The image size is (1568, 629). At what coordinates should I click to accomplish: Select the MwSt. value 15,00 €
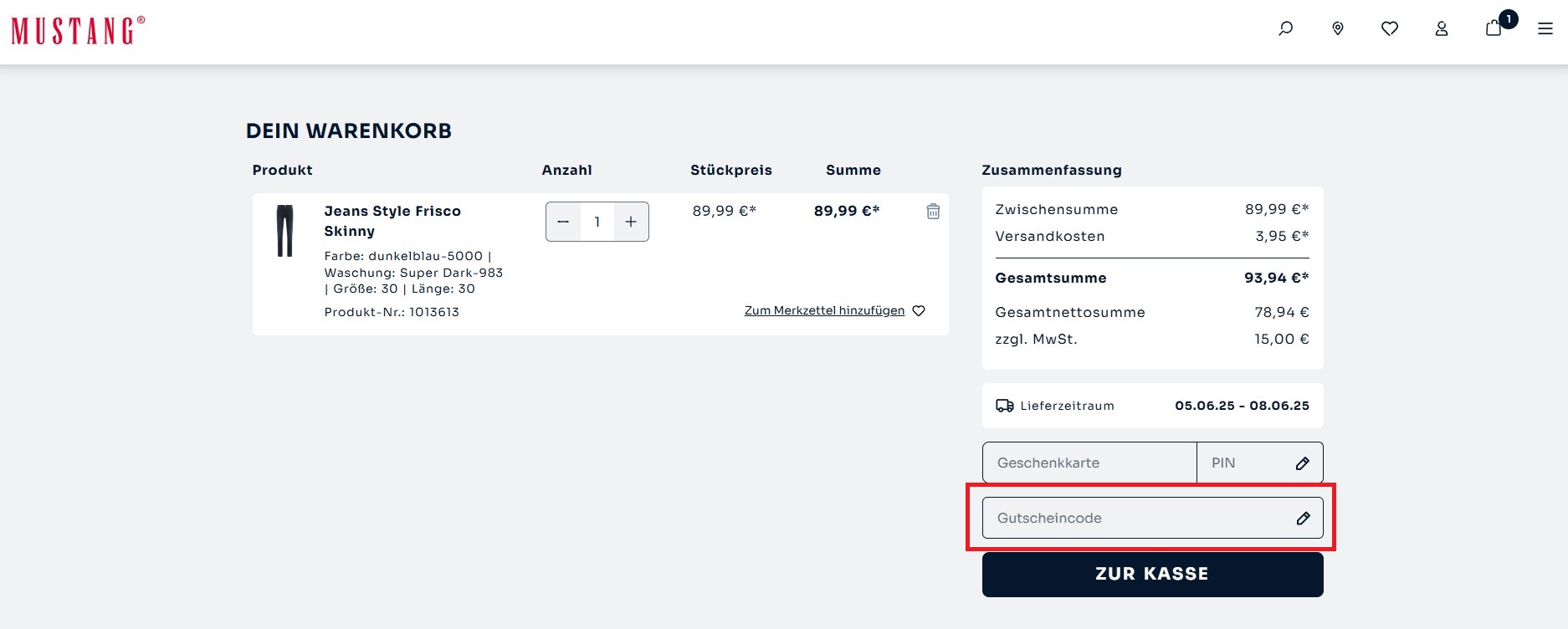(1282, 339)
